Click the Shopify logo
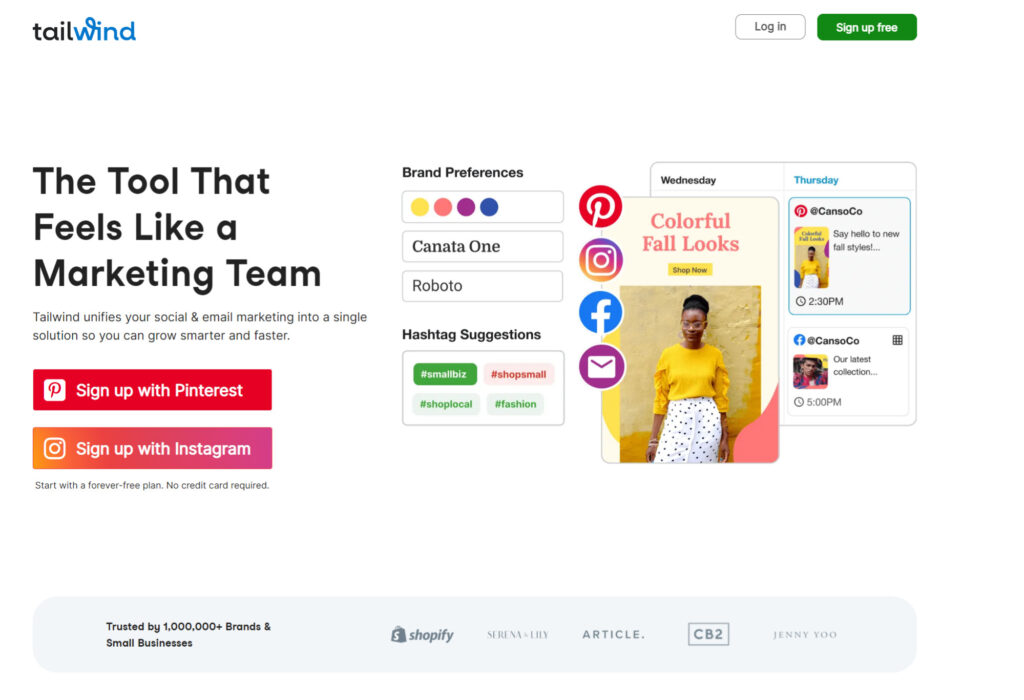This screenshot has height=700, width=1024. 422,634
